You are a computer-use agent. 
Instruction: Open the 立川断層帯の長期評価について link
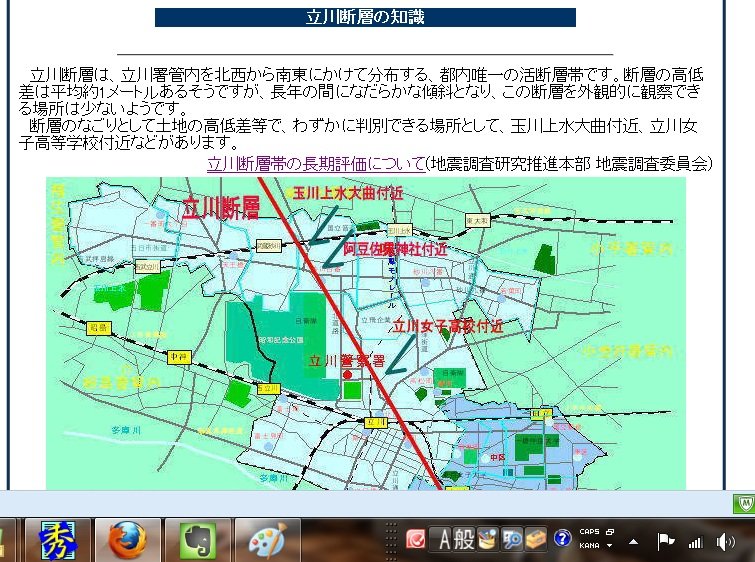pos(316,164)
